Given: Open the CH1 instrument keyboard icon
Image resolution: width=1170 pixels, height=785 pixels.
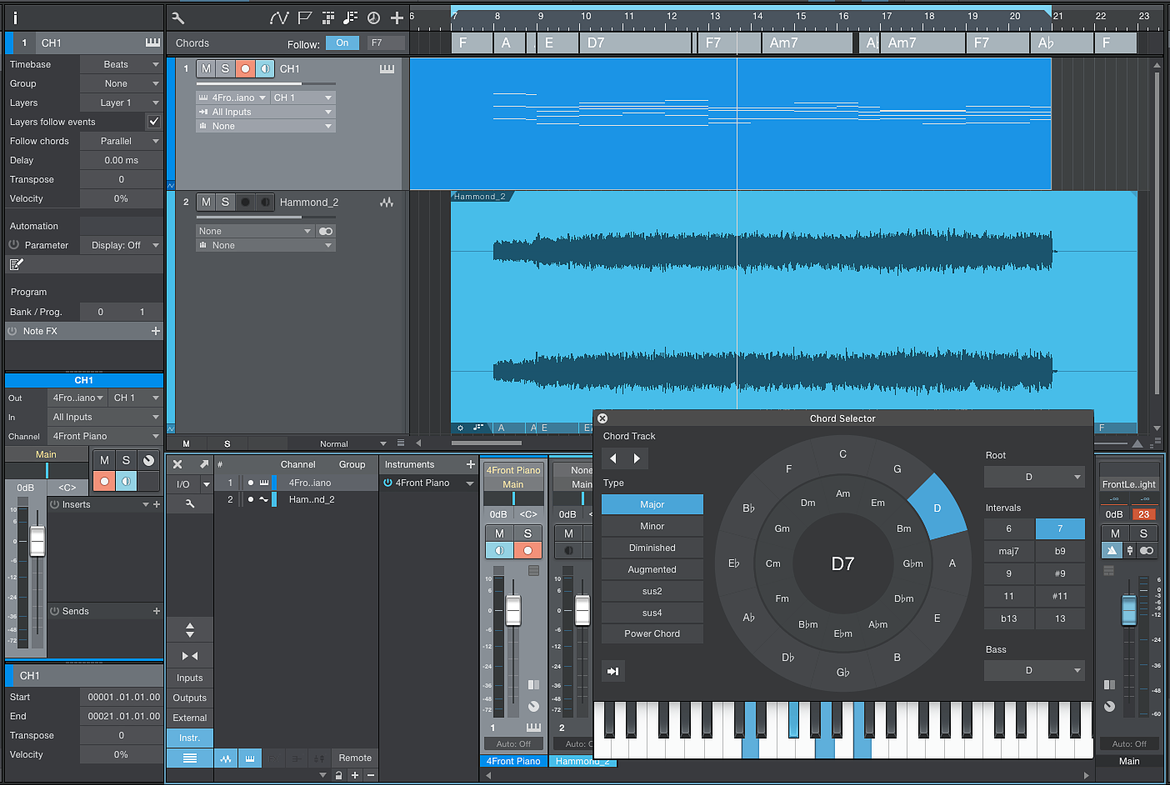Looking at the screenshot, I should tap(387, 69).
